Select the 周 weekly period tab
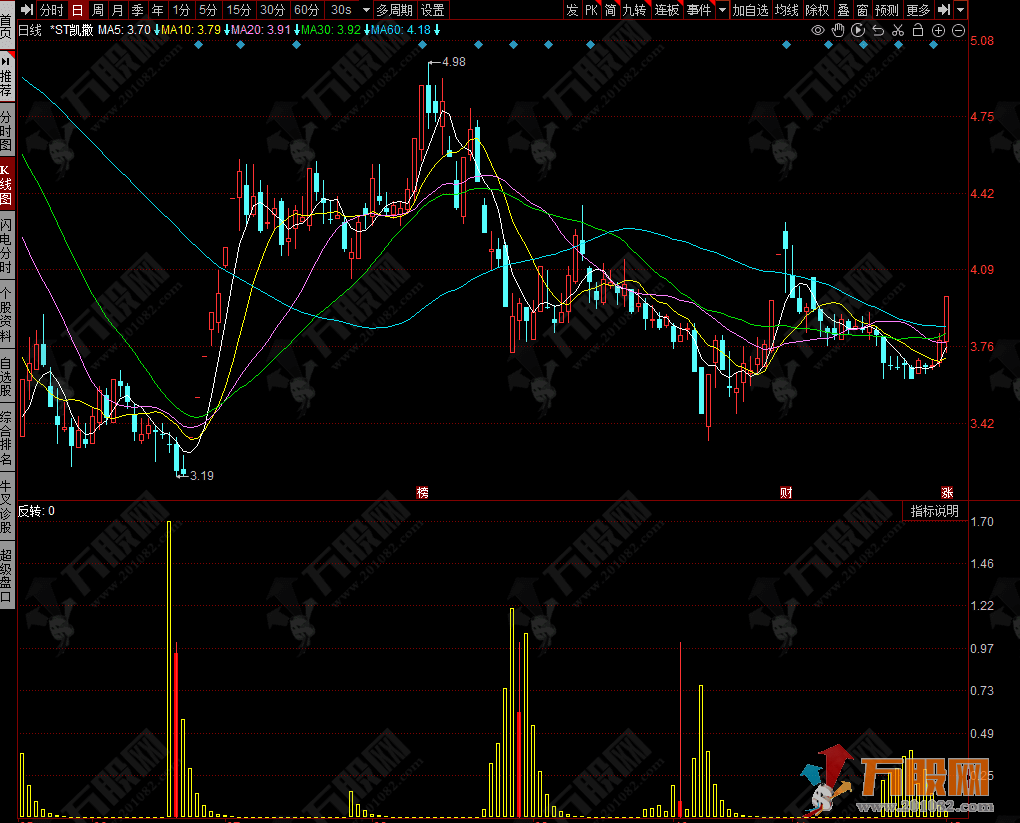Screen dimensions: 1020x823 (98, 10)
